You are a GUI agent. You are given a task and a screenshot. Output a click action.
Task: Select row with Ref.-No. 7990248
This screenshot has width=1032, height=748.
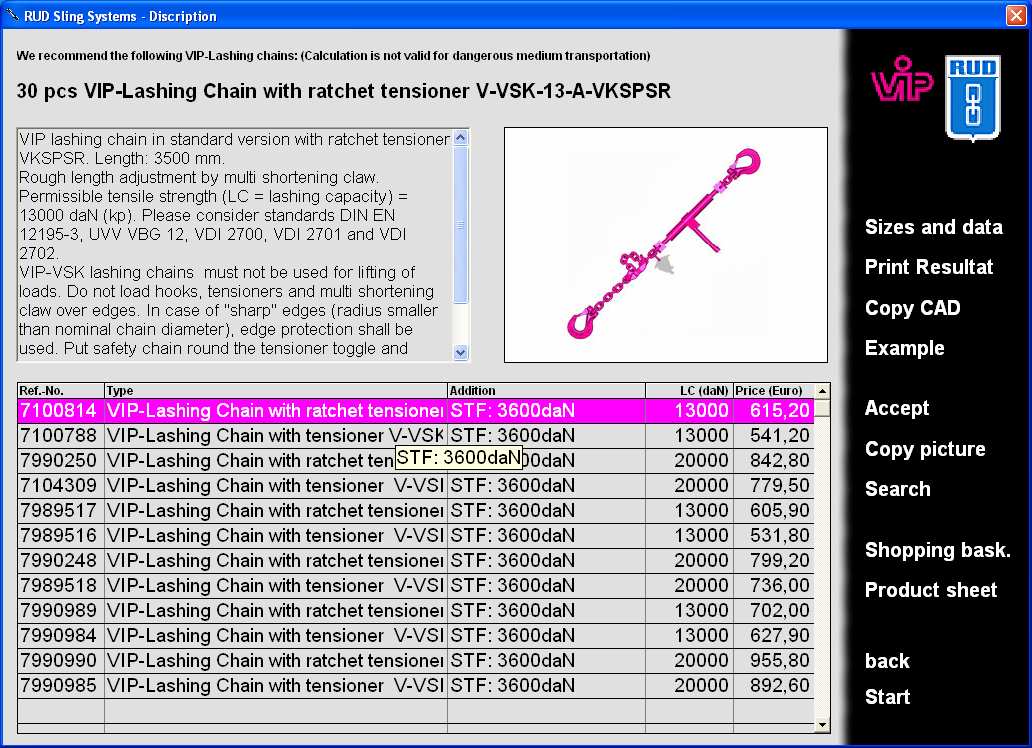click(x=416, y=561)
